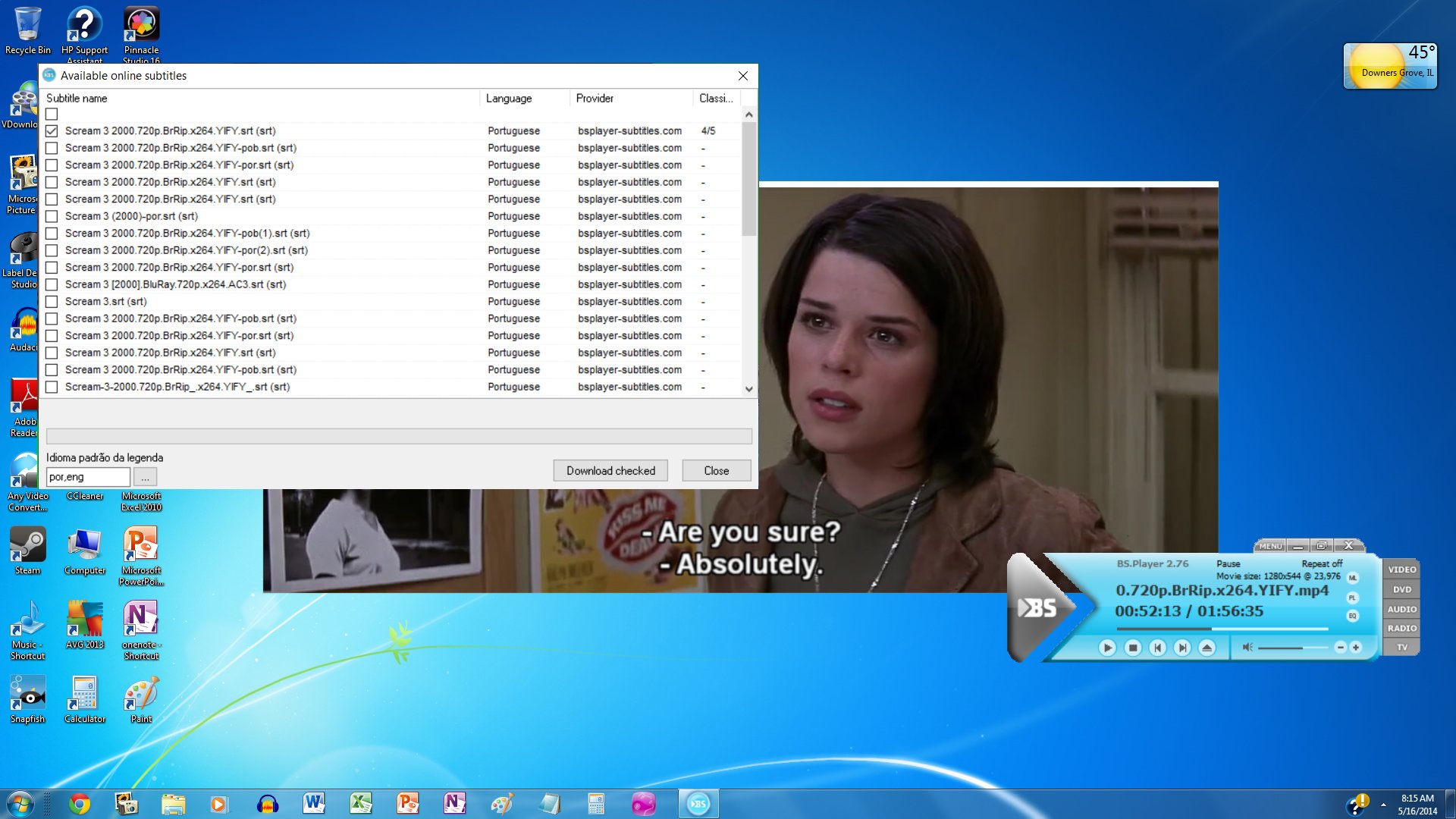Open the media library via ML button
This screenshot has height=819, width=1456.
[x=1352, y=578]
